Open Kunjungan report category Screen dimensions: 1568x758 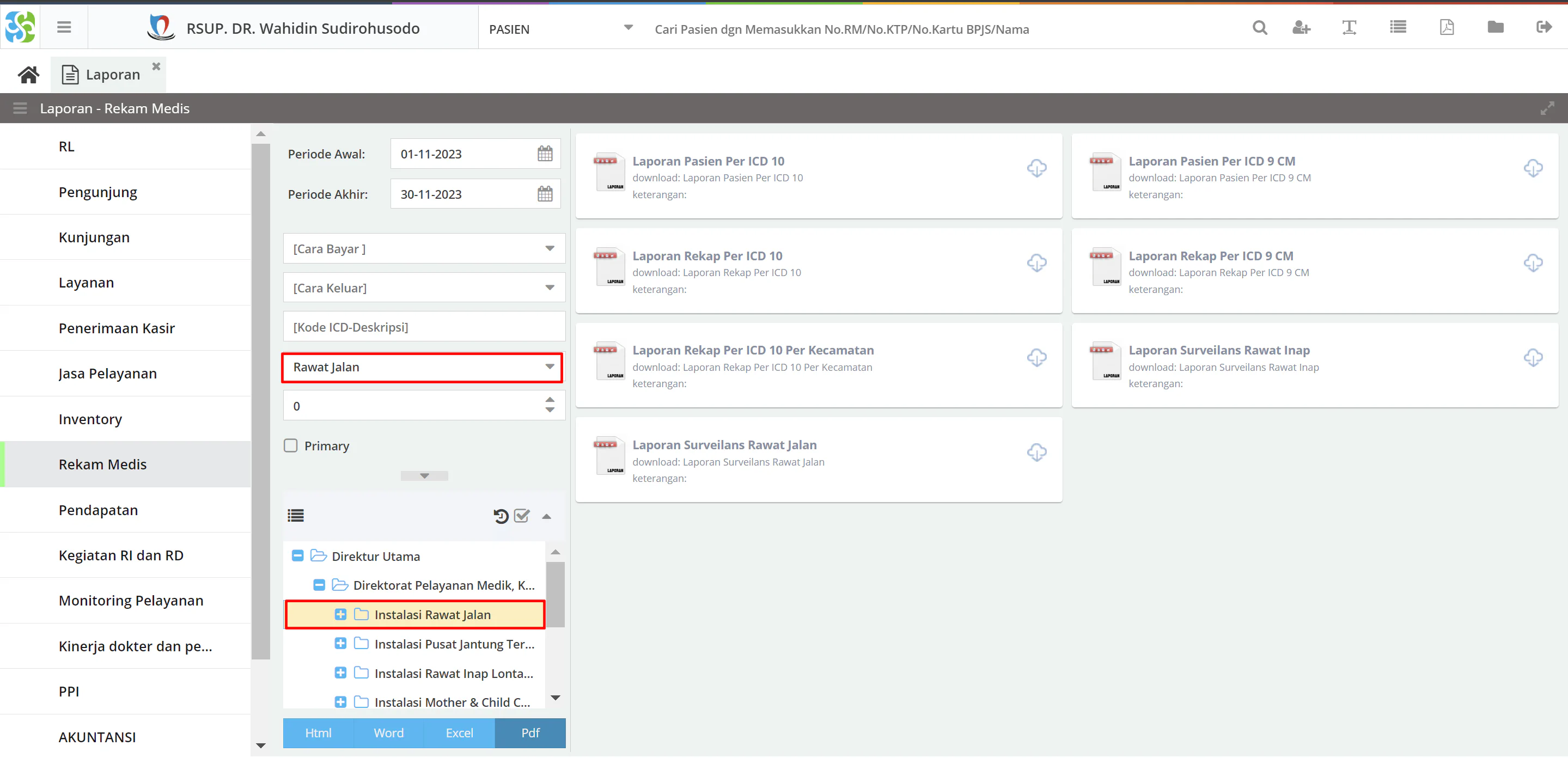94,237
